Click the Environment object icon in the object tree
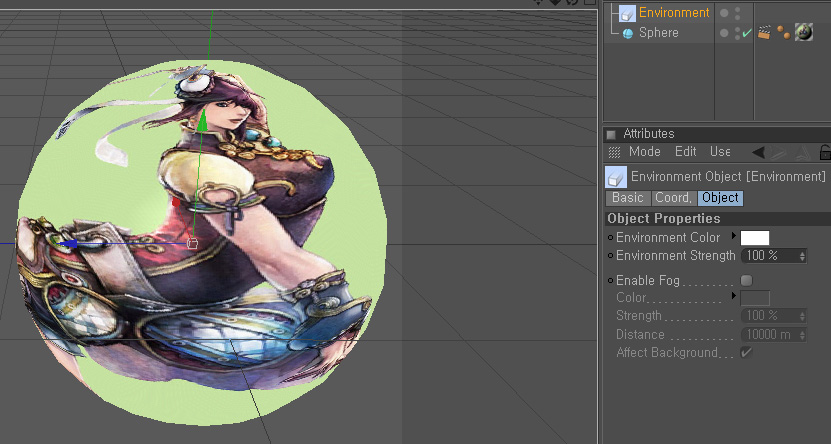The image size is (831, 444). point(626,13)
